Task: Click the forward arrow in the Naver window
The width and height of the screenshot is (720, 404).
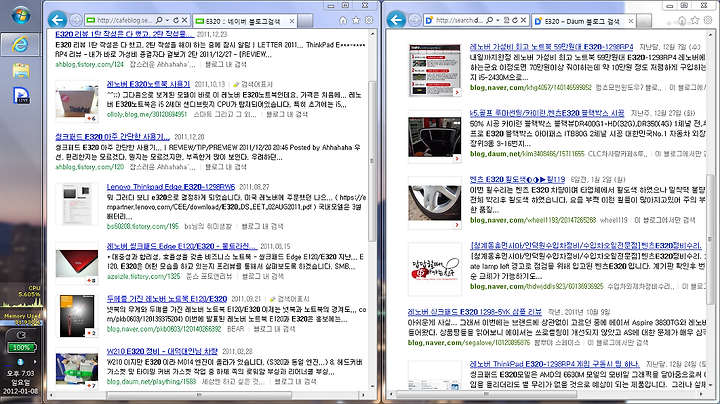Action: click(x=76, y=20)
